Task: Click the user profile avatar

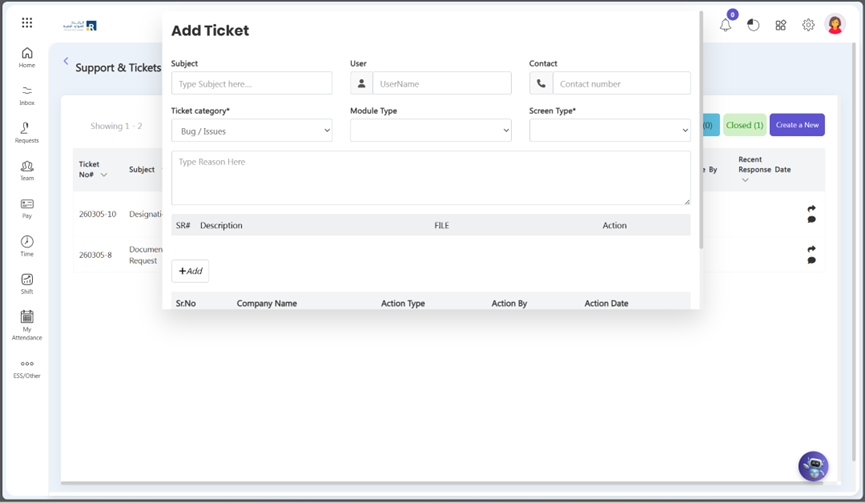Action: [x=835, y=25]
